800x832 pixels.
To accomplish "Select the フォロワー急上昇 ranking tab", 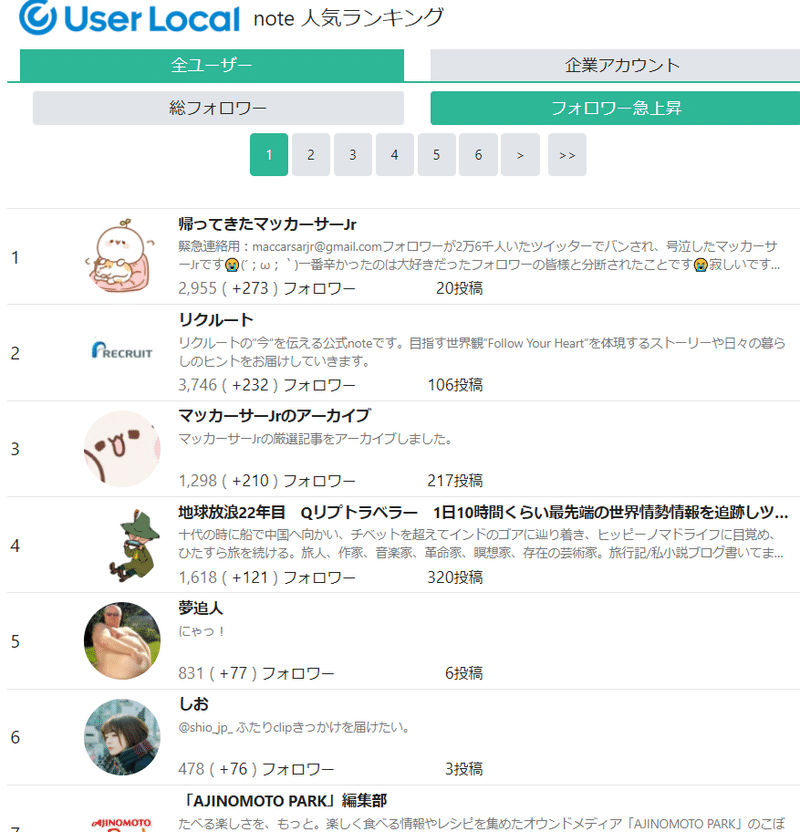I will [x=615, y=108].
